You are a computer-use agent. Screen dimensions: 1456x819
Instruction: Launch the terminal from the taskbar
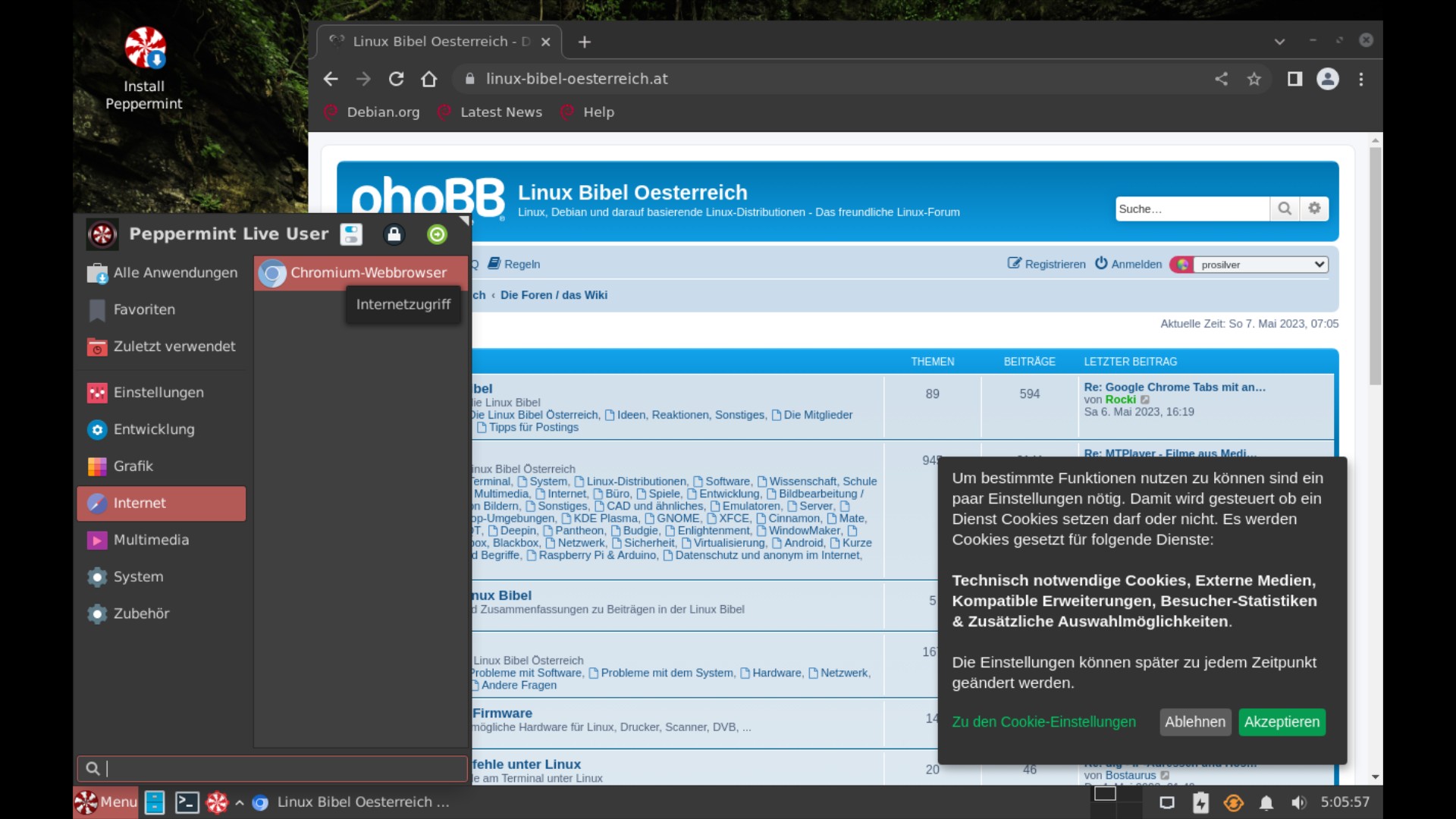[x=187, y=802]
